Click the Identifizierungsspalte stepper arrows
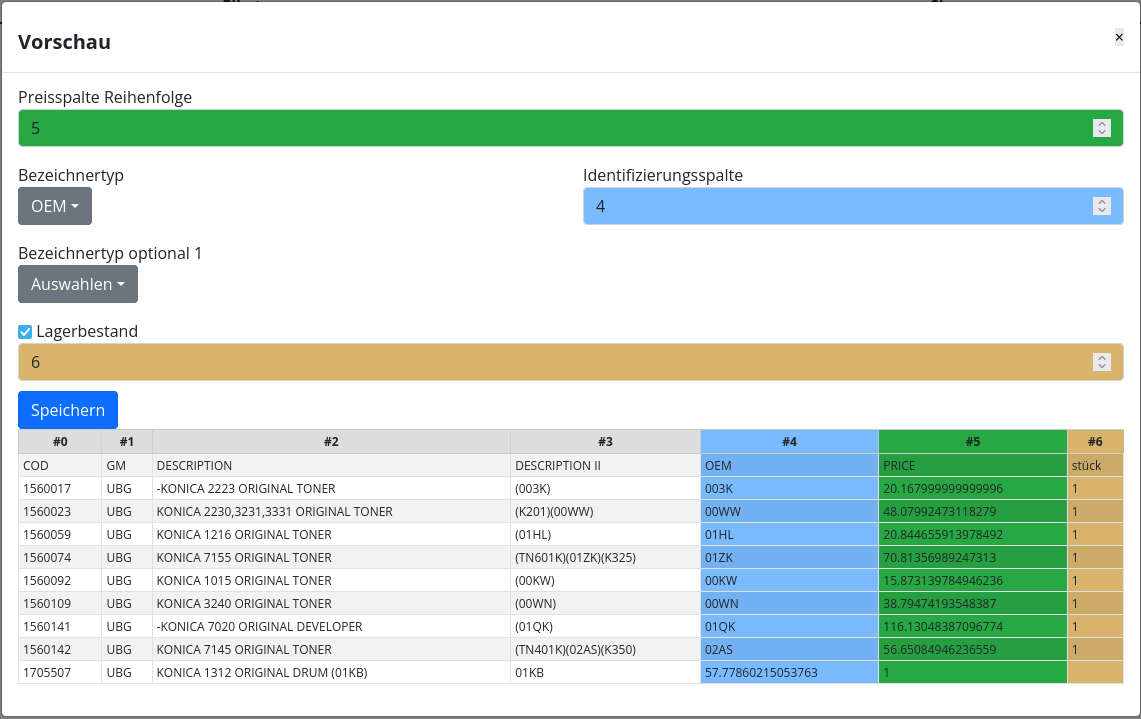 [1102, 206]
